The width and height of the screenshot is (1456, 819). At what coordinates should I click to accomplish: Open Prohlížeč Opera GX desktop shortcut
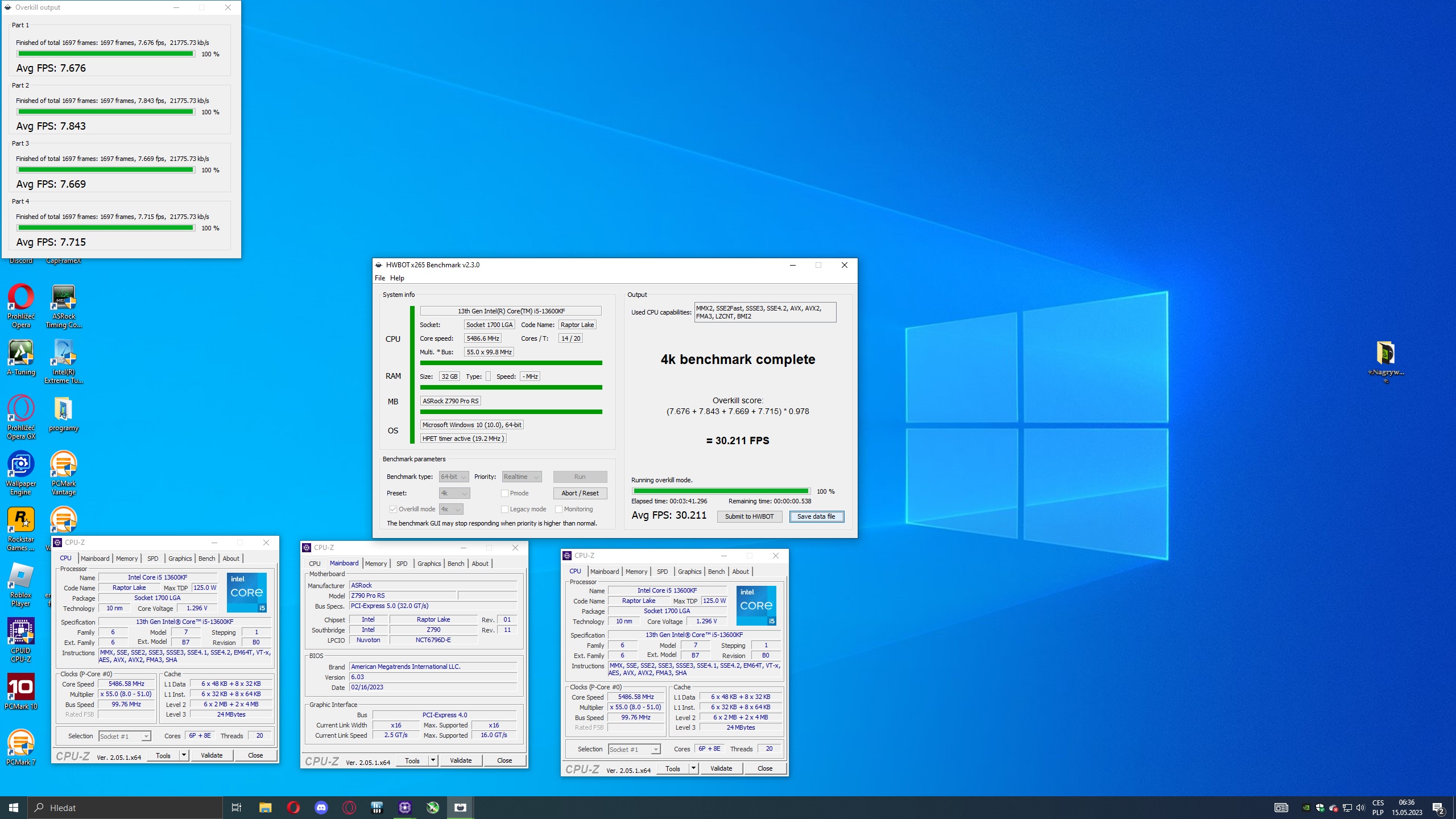coord(21,417)
